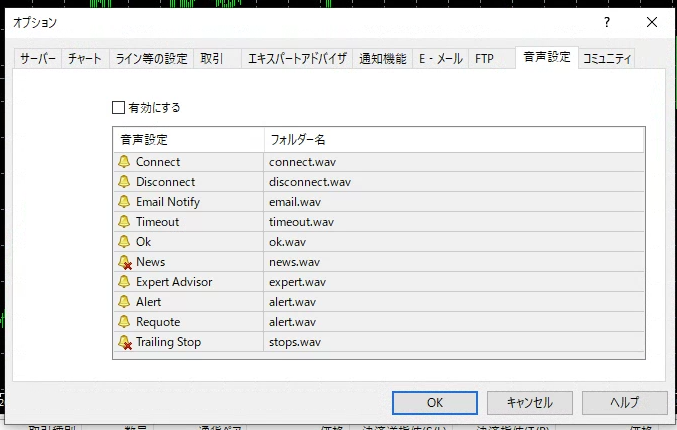677x430 pixels.
Task: Click the bell icon beside Expert Advisor
Action: [x=124, y=281]
